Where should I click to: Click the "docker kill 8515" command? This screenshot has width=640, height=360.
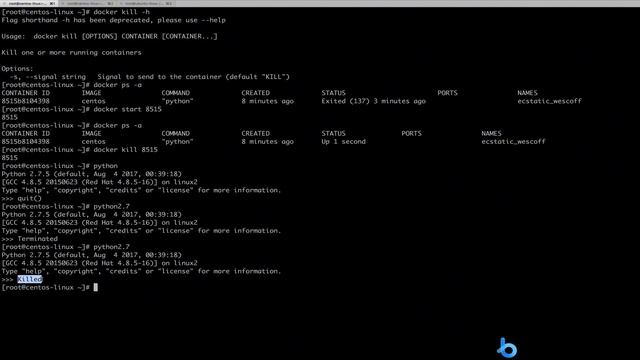click(125, 150)
